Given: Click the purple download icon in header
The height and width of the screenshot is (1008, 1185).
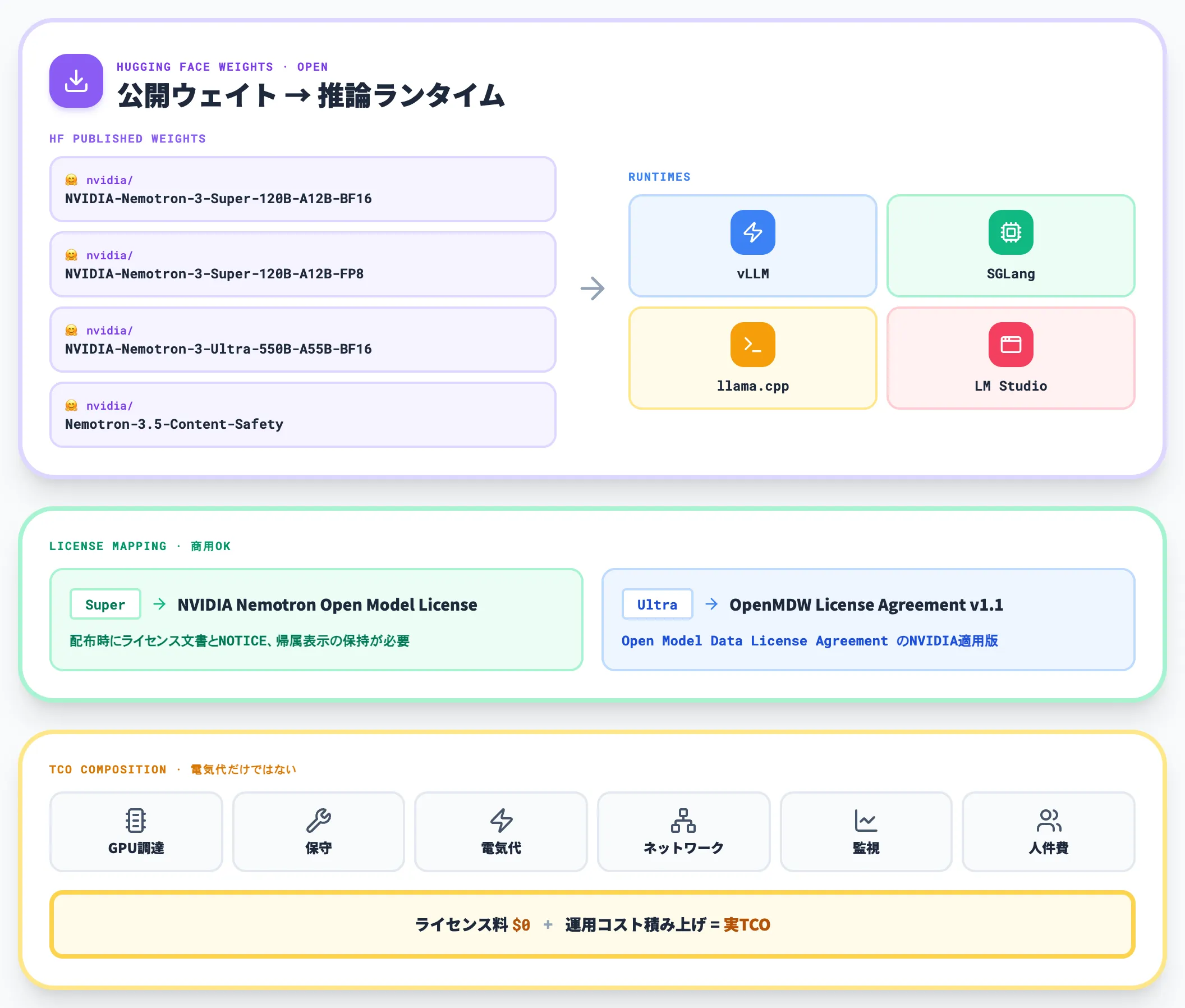Looking at the screenshot, I should pos(76,81).
